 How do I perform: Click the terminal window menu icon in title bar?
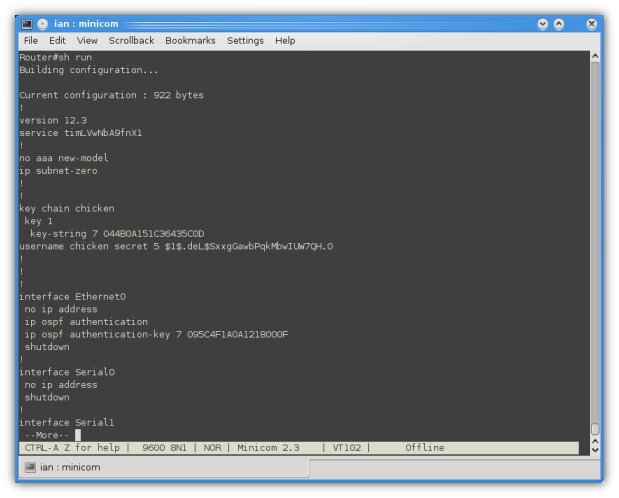point(27,24)
